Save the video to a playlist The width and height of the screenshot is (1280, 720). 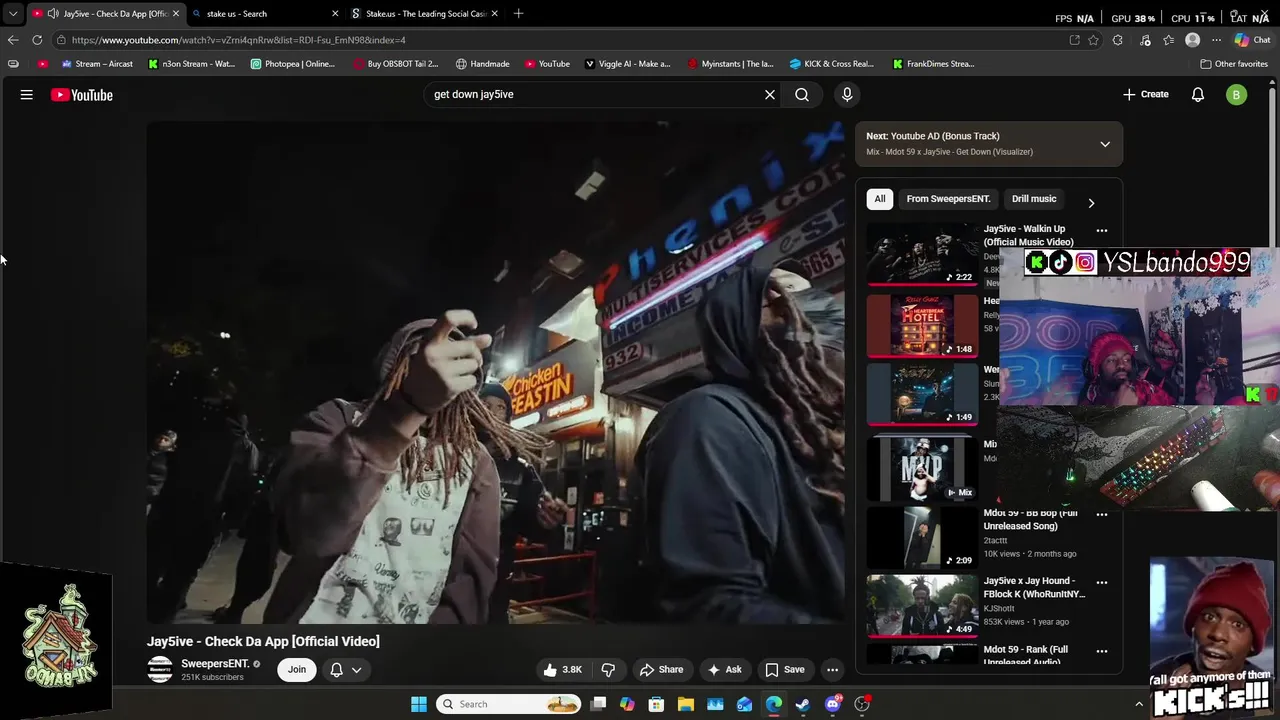coord(785,670)
